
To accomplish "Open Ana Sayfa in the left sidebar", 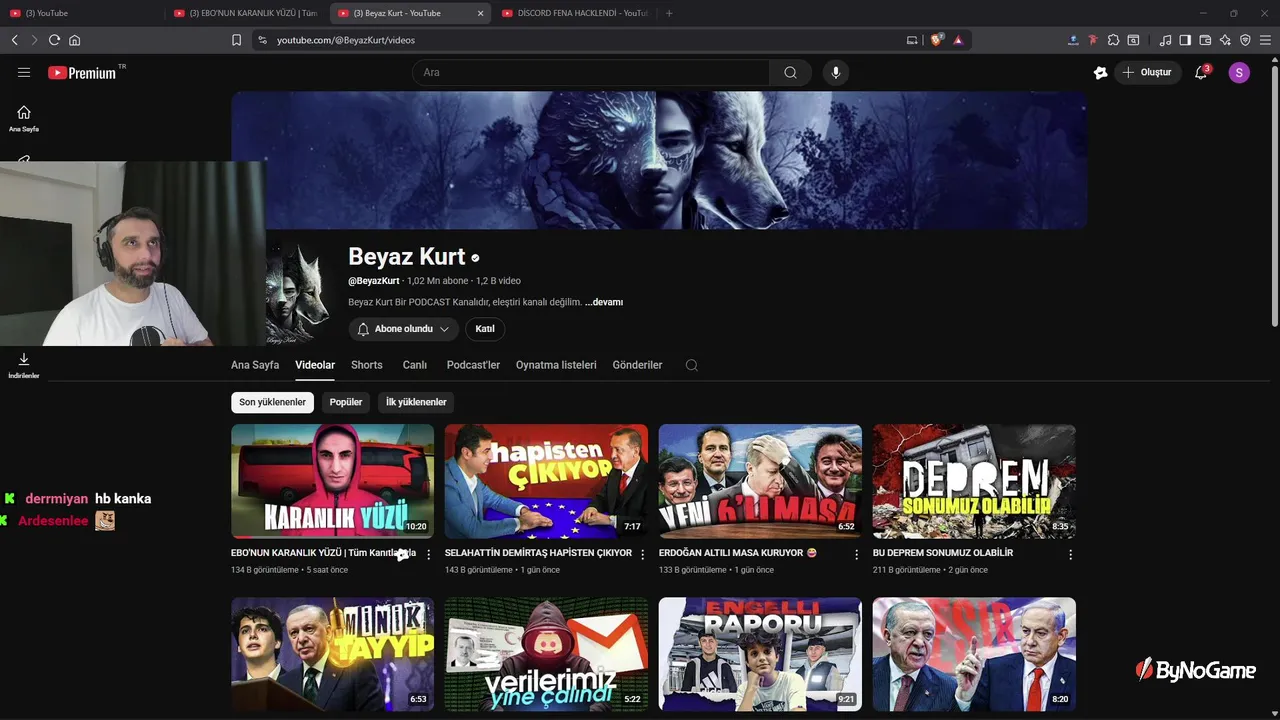I will point(24,118).
